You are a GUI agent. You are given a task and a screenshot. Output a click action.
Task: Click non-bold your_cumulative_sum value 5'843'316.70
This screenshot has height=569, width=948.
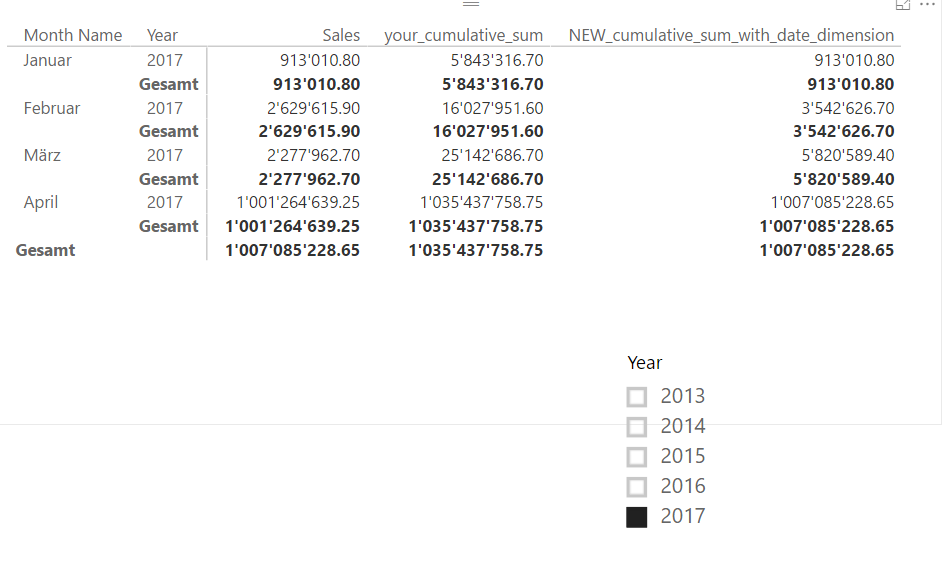497,60
